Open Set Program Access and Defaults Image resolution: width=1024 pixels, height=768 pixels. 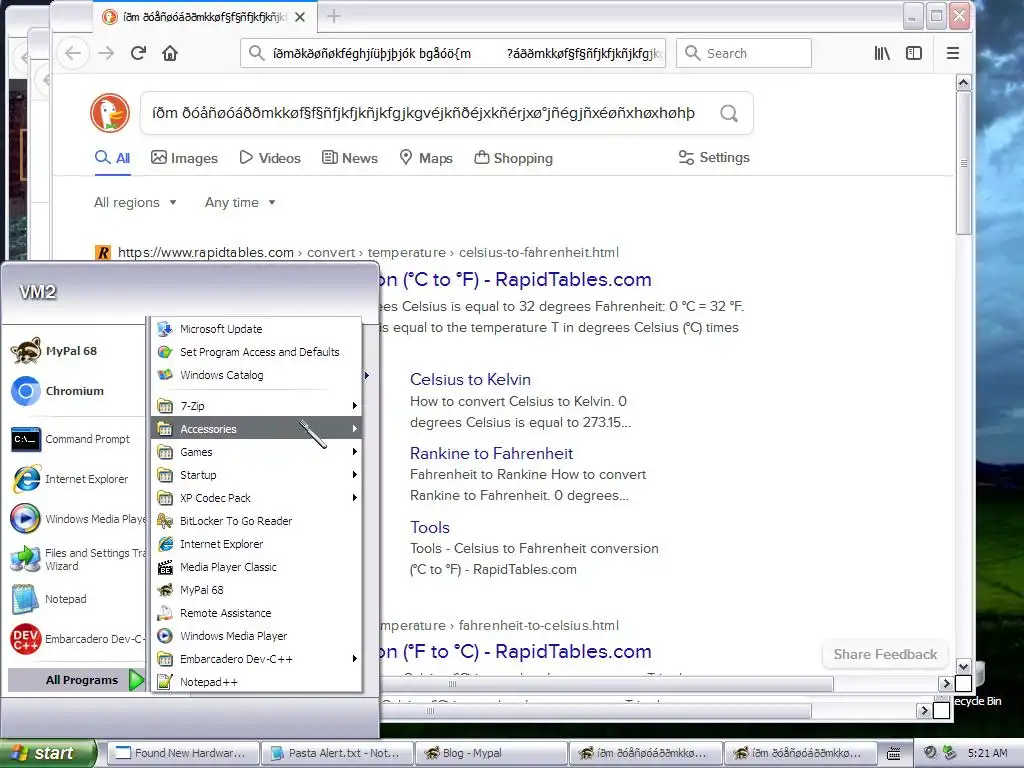pyautogui.click(x=257, y=352)
